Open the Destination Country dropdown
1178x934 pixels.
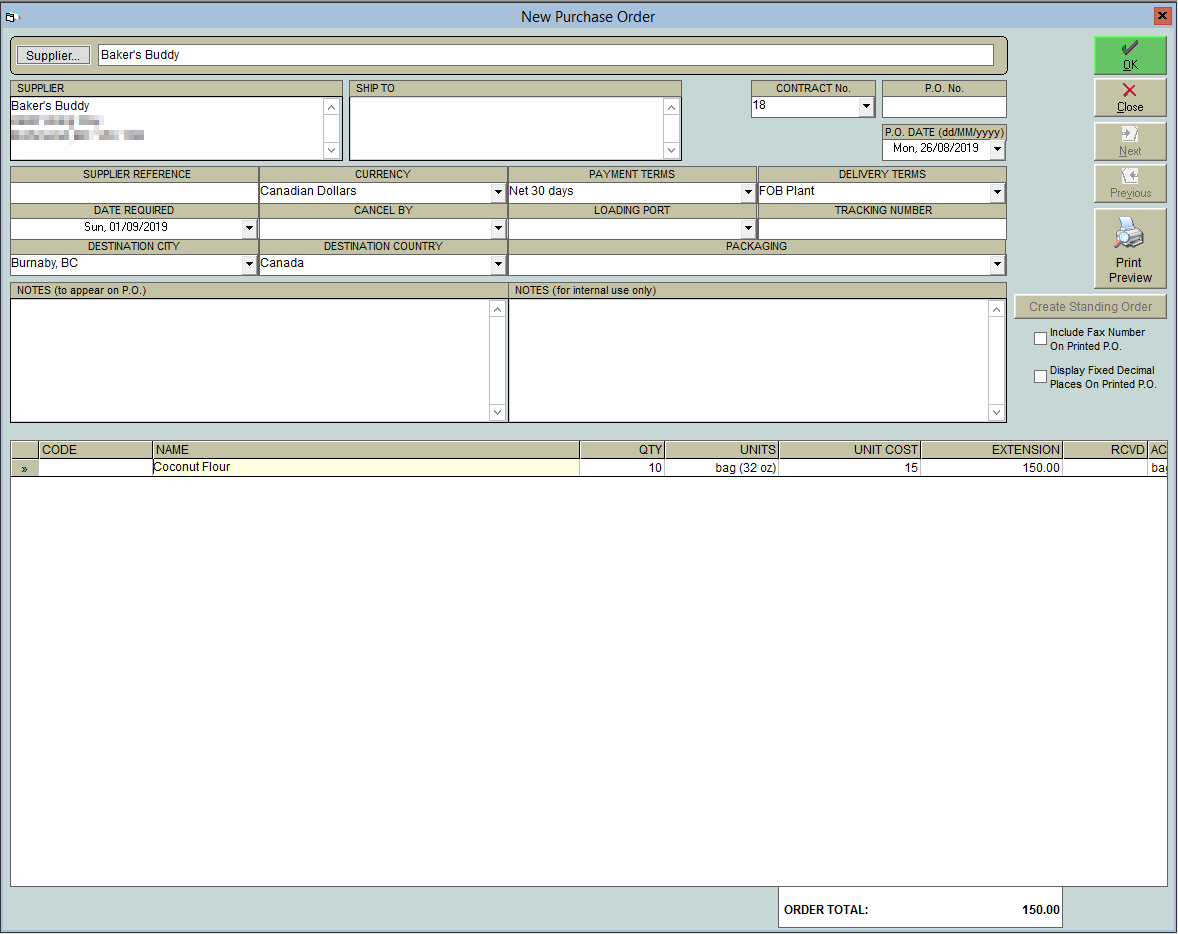[x=498, y=264]
